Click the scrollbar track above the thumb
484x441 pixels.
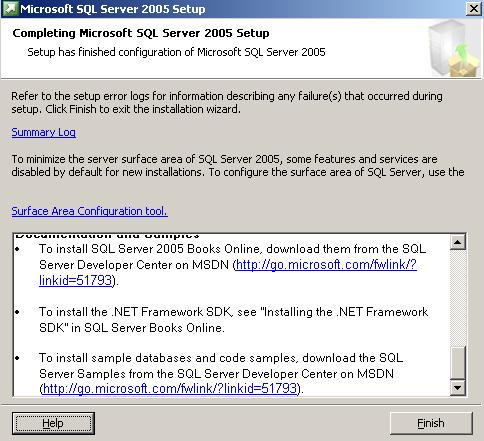pos(458,298)
